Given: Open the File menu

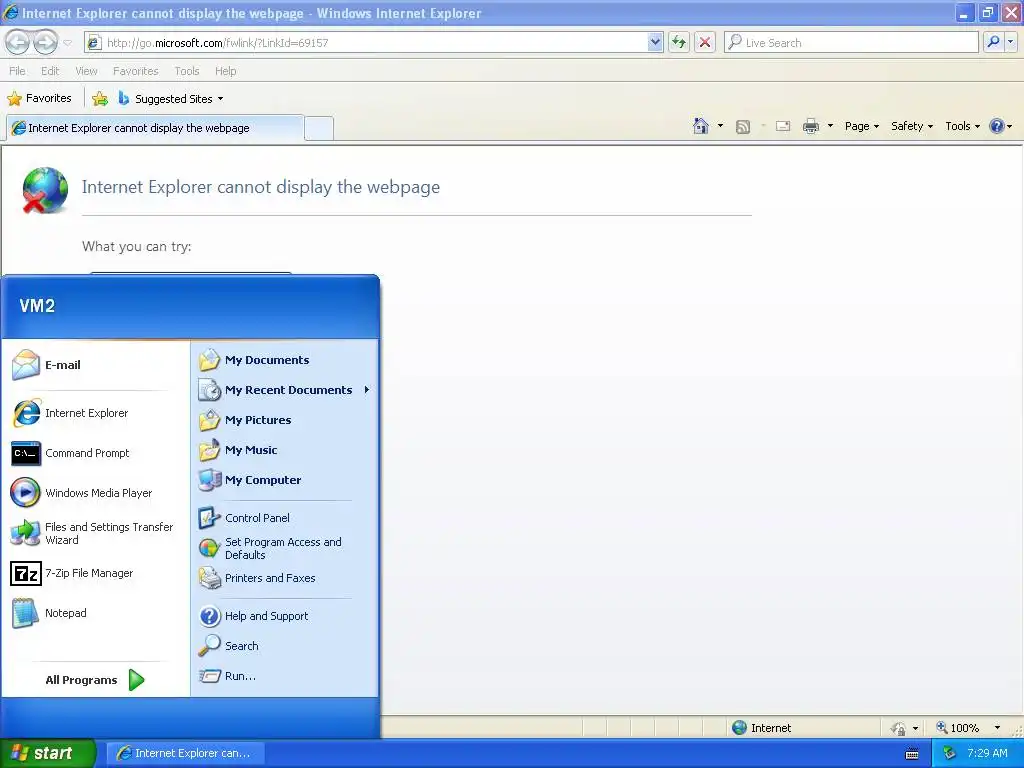Looking at the screenshot, I should pyautogui.click(x=18, y=71).
